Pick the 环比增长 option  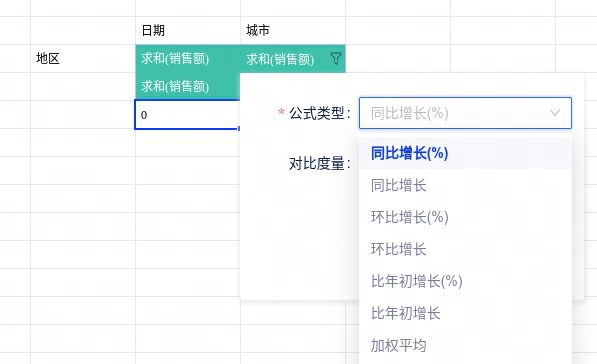[465, 249]
